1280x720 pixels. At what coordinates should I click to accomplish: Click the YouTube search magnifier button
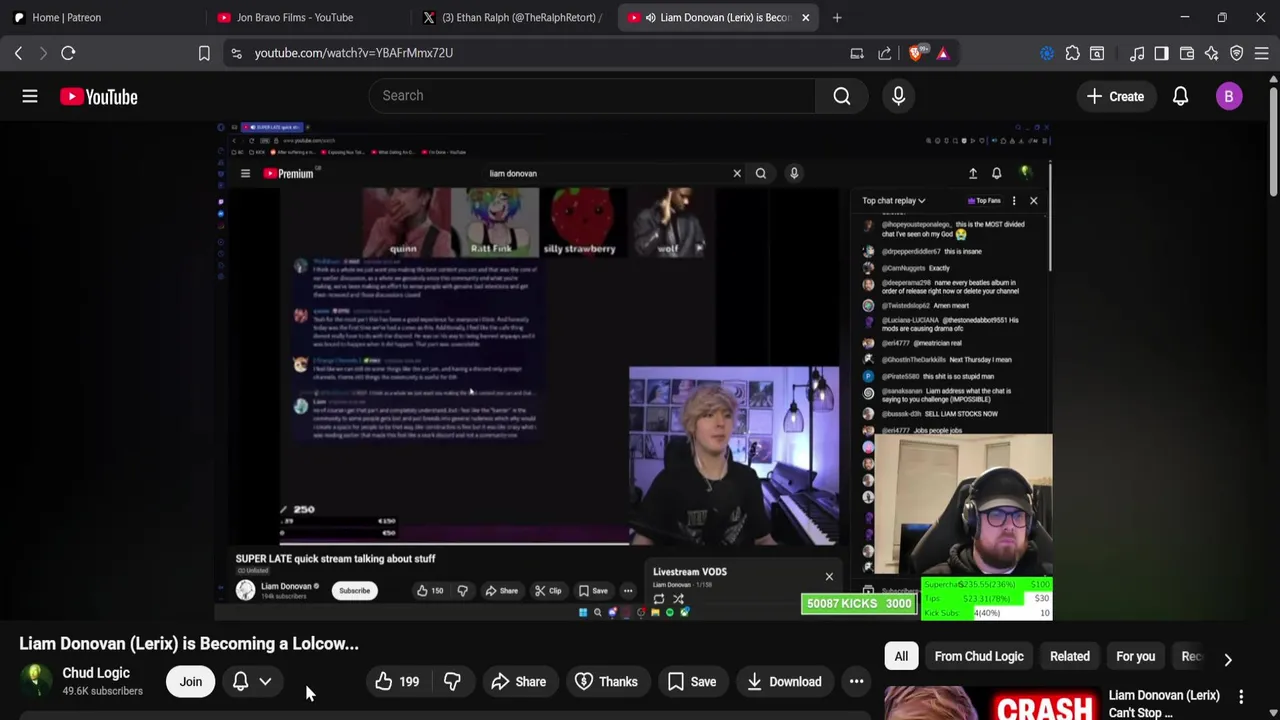pos(842,96)
